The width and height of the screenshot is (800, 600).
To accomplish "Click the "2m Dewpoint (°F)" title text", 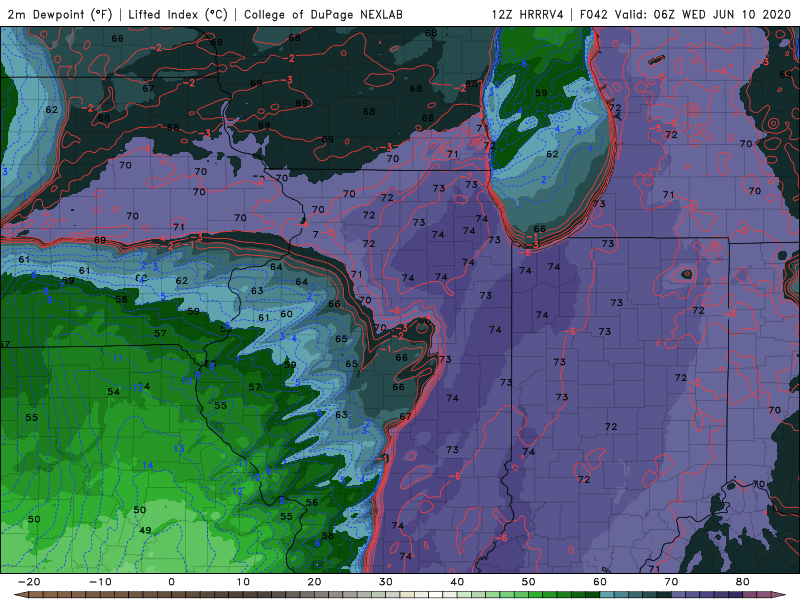I will point(60,14).
